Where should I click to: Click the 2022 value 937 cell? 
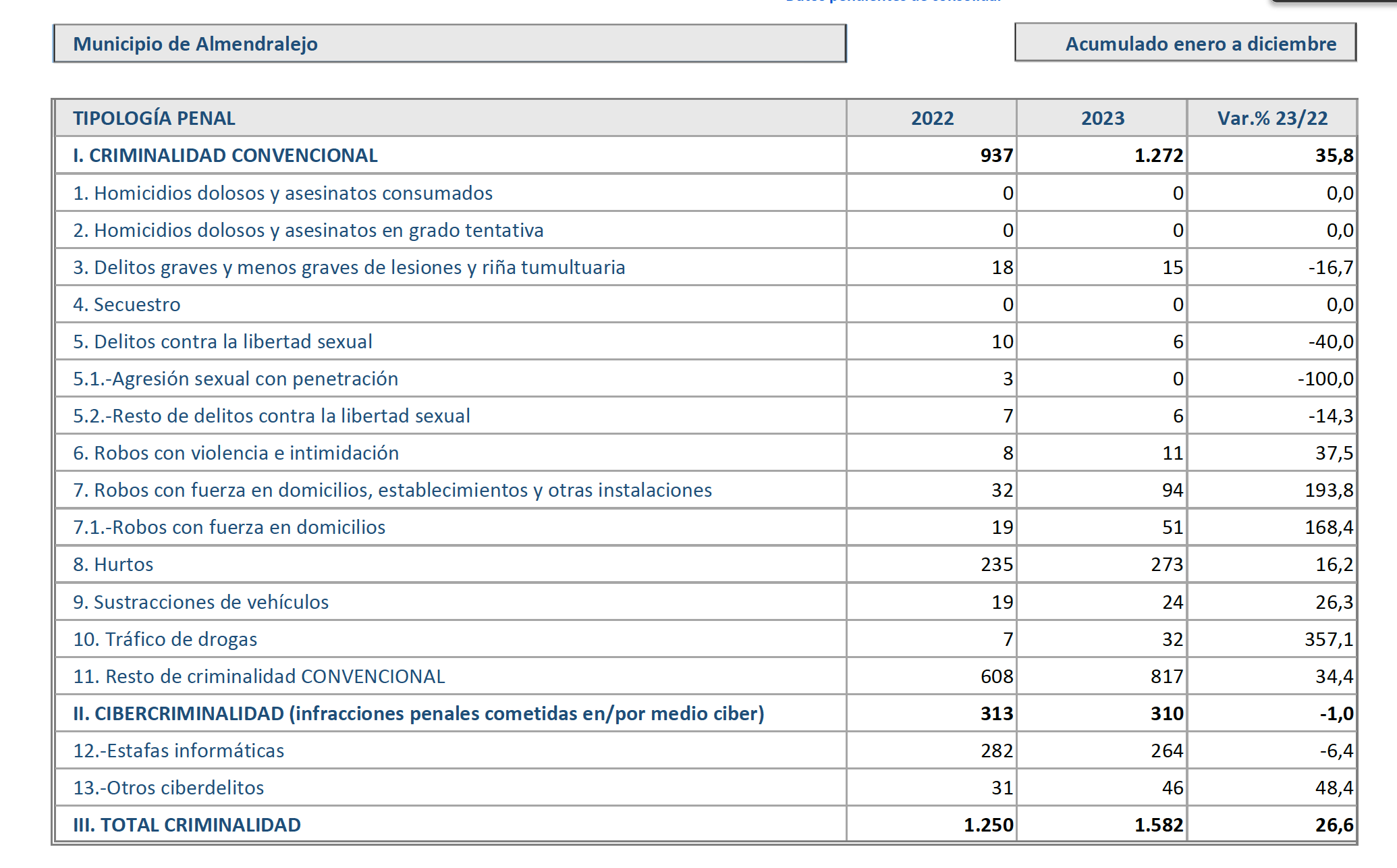pos(996,155)
